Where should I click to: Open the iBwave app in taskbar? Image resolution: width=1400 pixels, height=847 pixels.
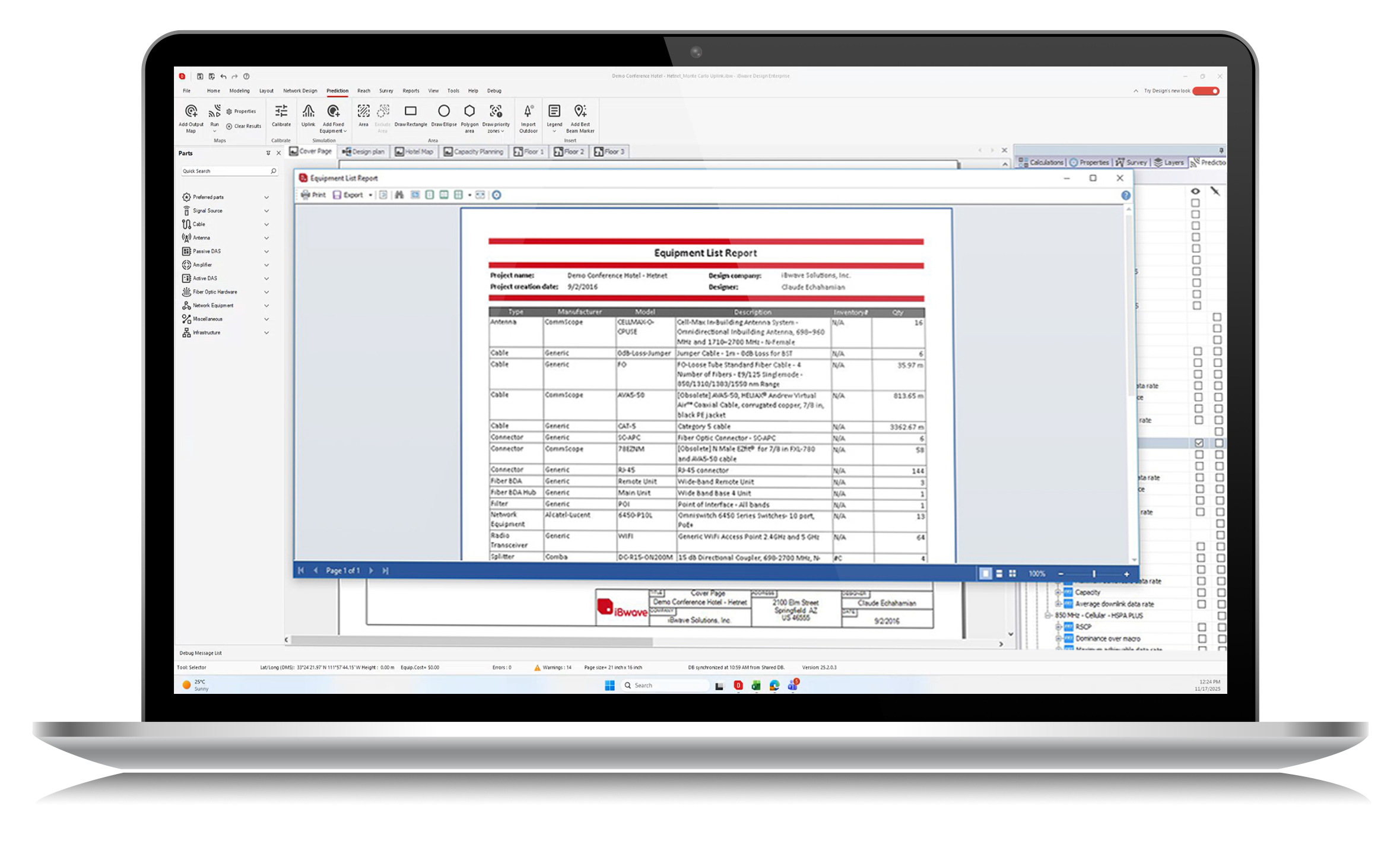[x=738, y=685]
